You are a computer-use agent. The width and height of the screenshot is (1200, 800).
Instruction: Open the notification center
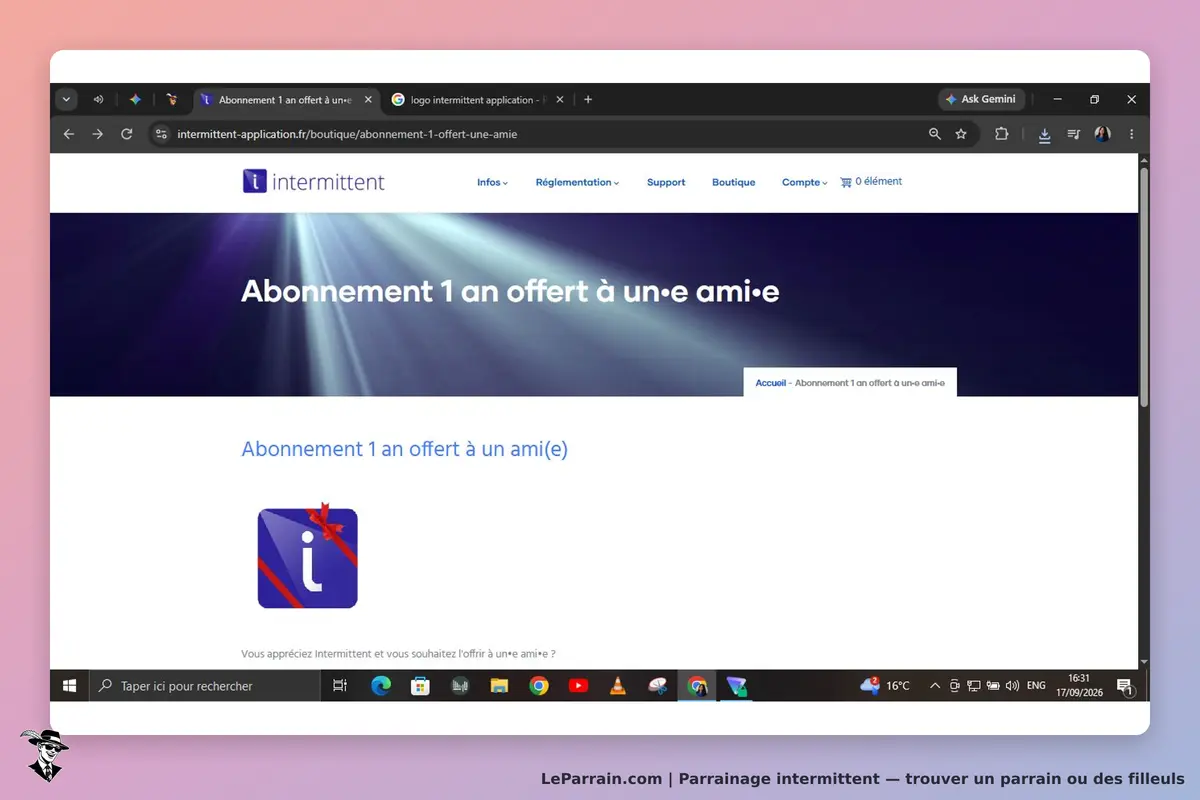1124,686
